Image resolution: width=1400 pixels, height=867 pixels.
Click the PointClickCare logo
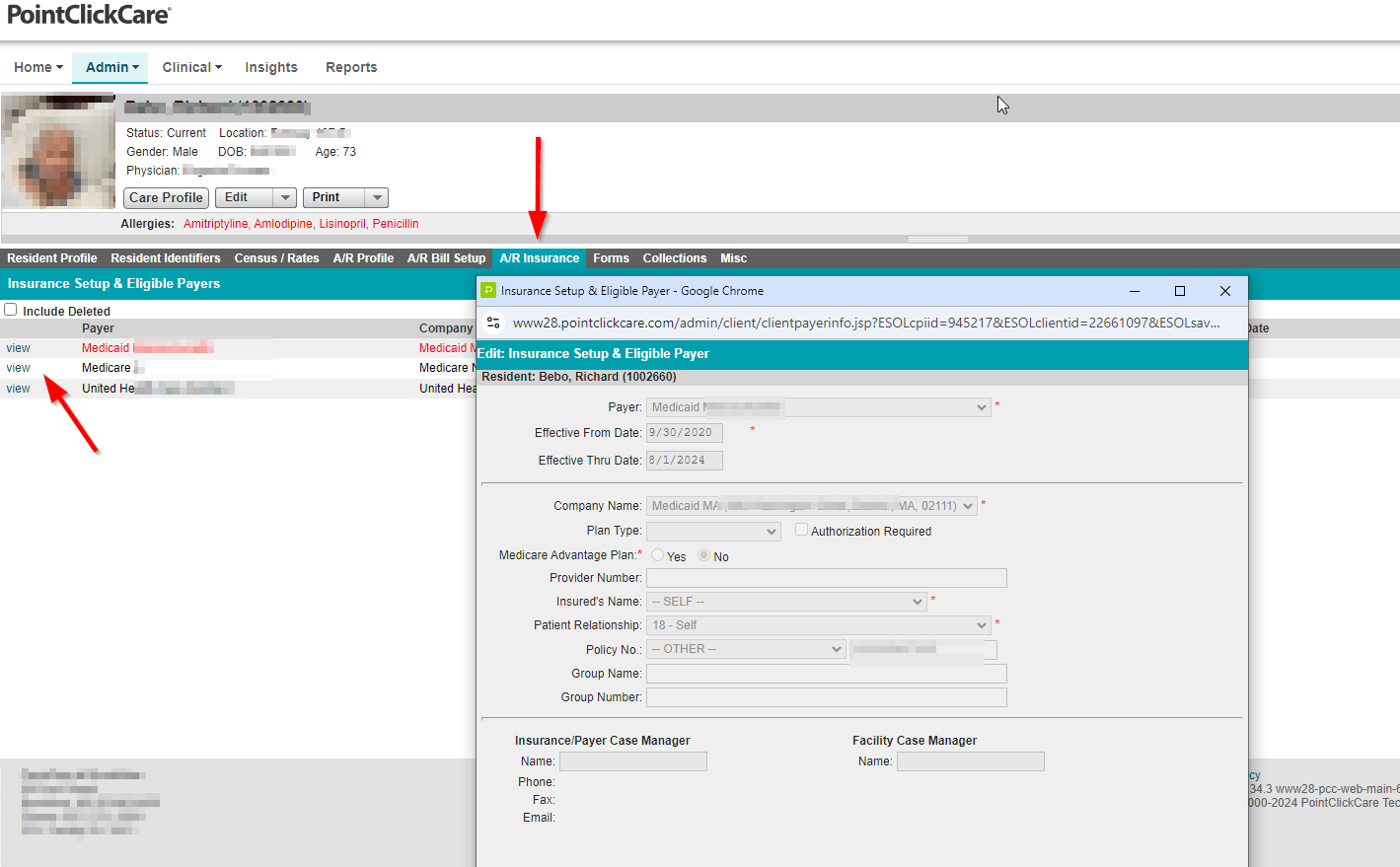tap(89, 14)
